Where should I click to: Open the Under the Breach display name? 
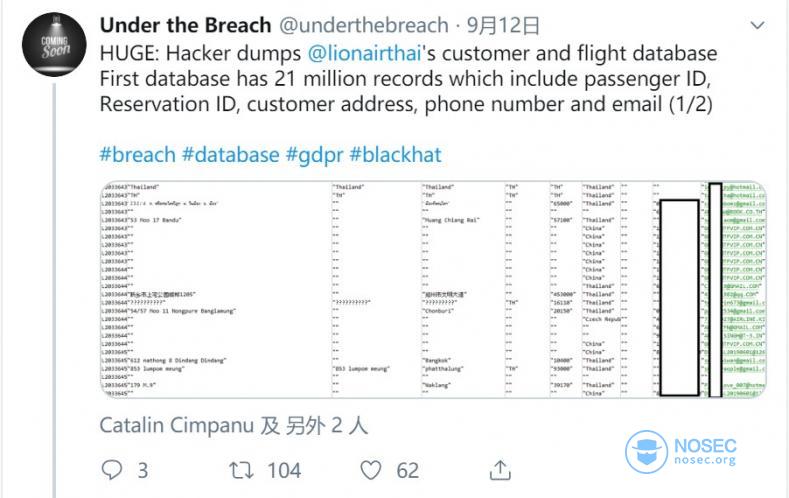click(185, 25)
